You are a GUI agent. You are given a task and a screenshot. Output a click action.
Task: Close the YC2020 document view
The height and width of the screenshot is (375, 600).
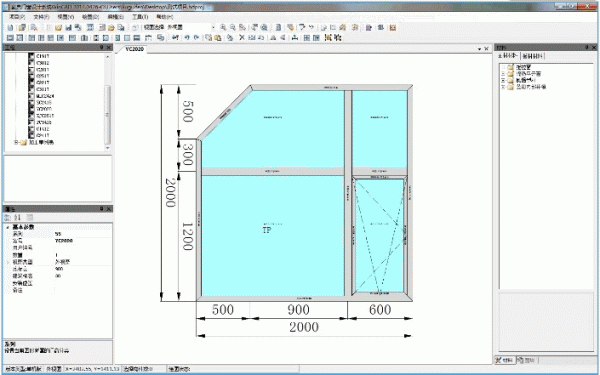pos(486,49)
